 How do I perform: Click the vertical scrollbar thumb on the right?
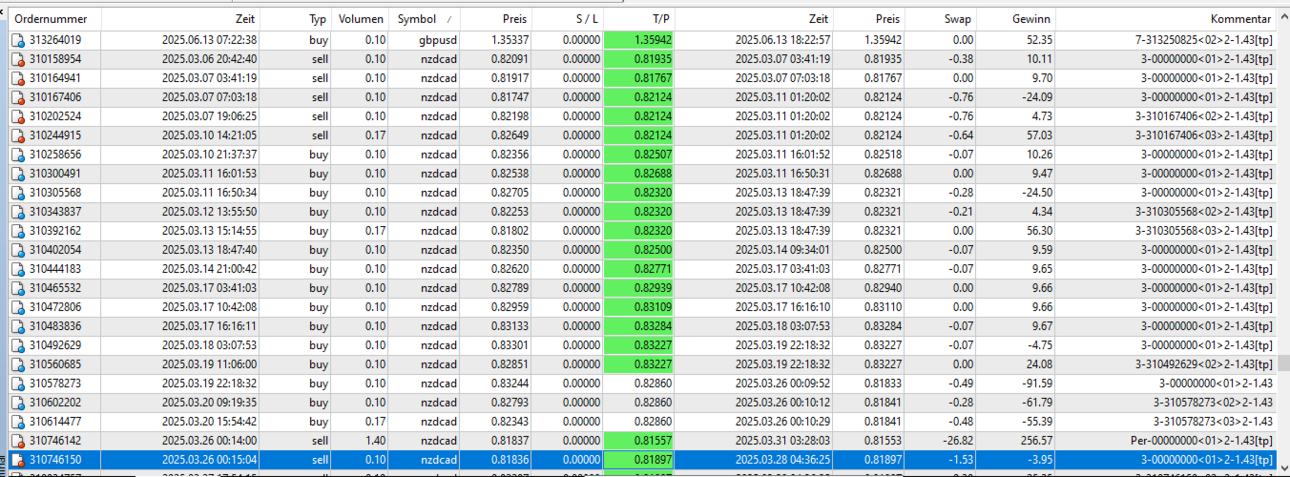pyautogui.click(x=1284, y=363)
